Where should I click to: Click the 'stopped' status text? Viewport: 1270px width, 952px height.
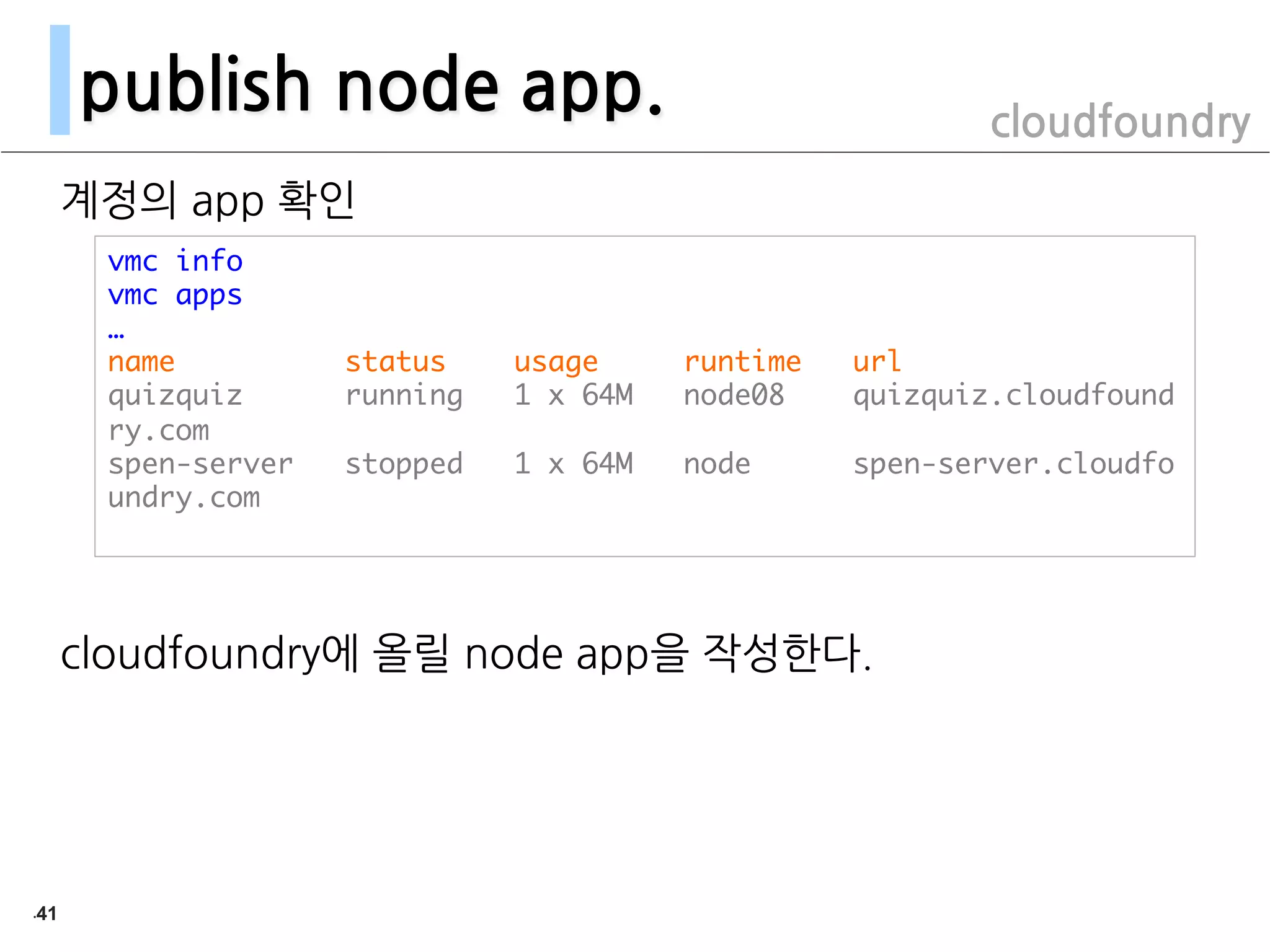(x=404, y=464)
